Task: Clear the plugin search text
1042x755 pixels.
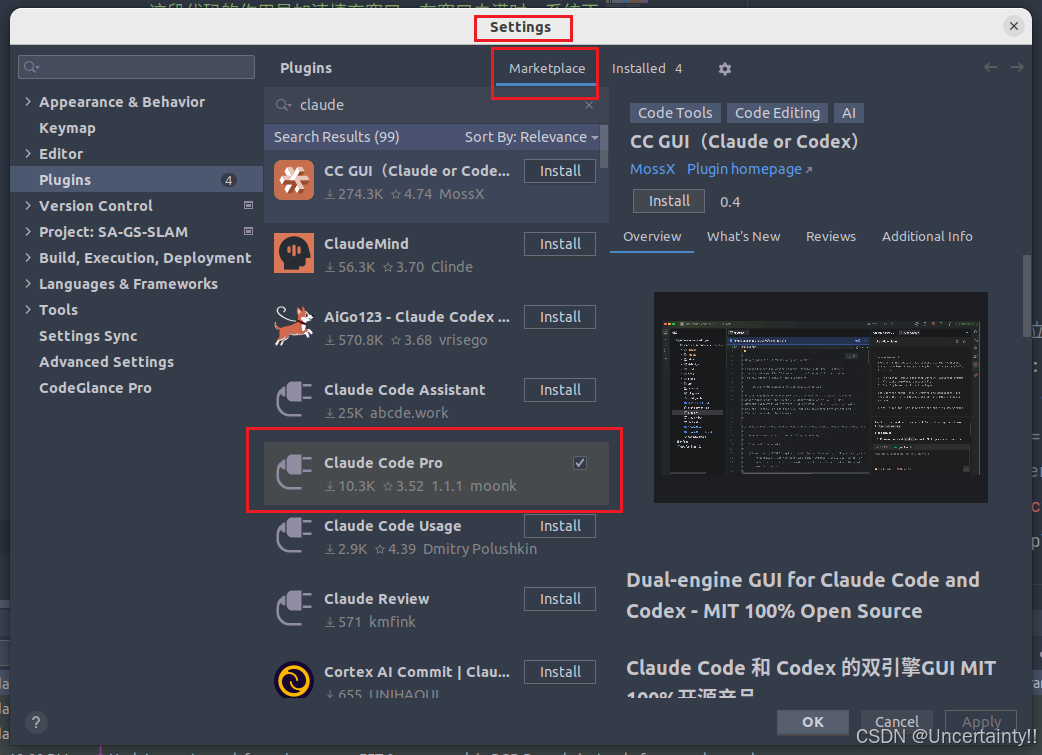Action: 589,105
